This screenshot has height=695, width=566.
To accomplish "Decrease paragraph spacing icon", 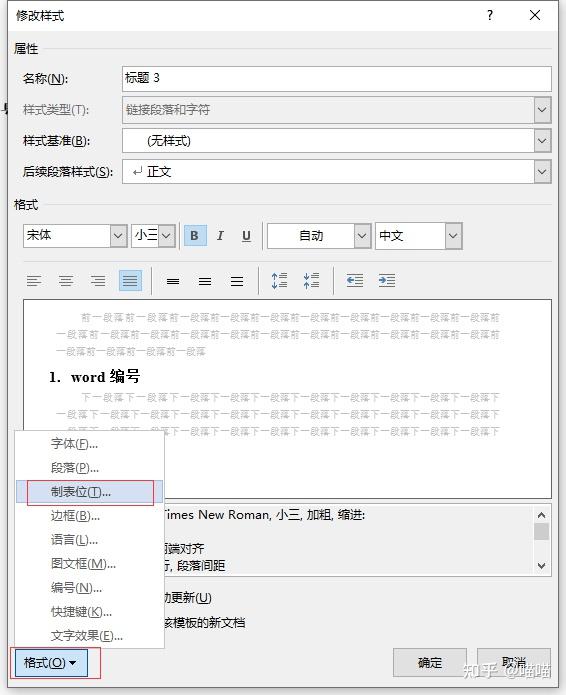I will (x=311, y=281).
